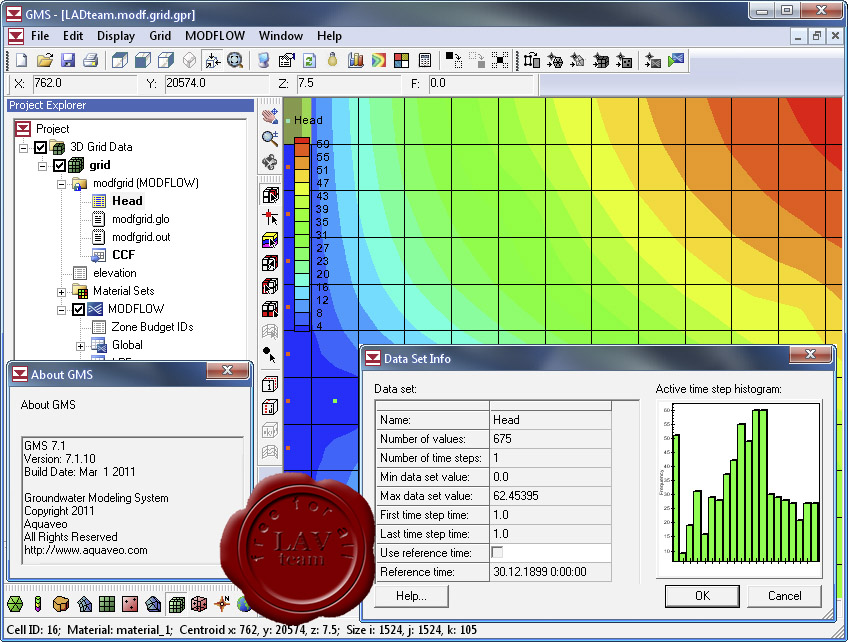Screen dimensions: 848x642
Task: Collapse the grid tree node
Action: tap(42, 166)
